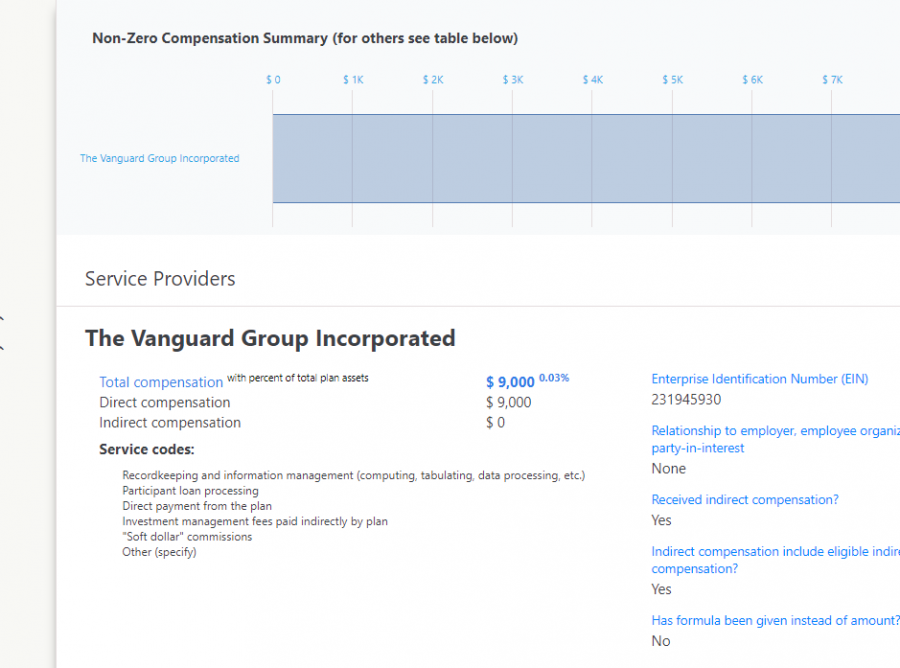Open the Total compensation link
Image resolution: width=900 pixels, height=668 pixels.
tap(161, 382)
